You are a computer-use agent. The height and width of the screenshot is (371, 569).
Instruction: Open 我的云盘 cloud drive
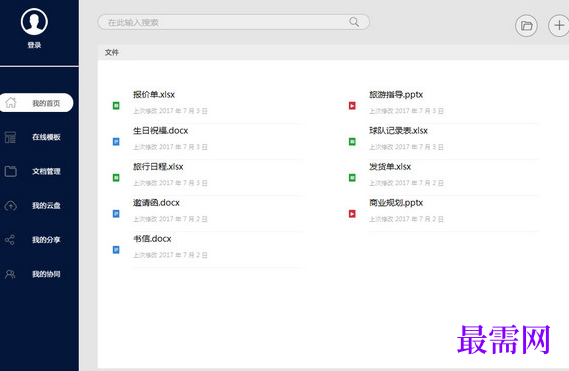tap(46, 205)
